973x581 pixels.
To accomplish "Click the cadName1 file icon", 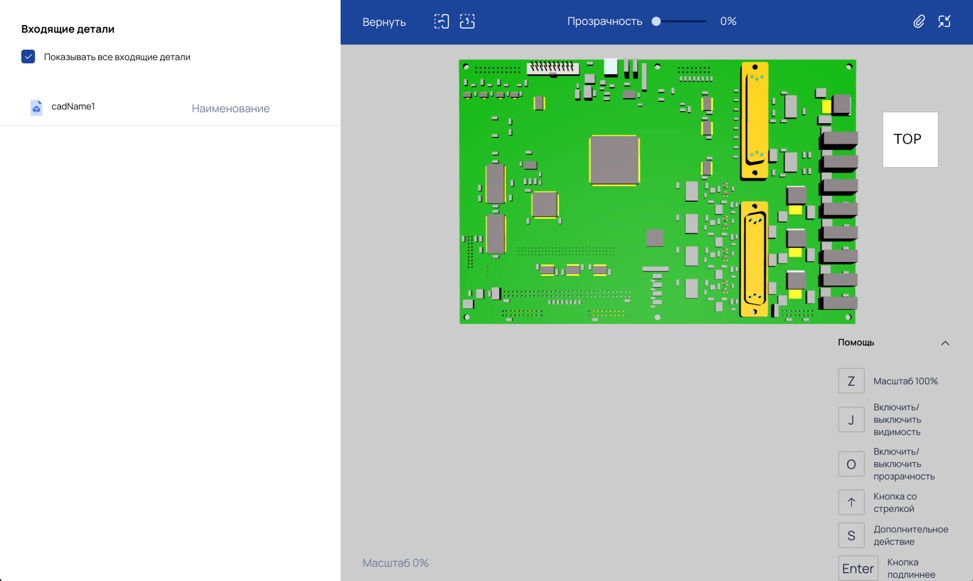I will tap(37, 107).
